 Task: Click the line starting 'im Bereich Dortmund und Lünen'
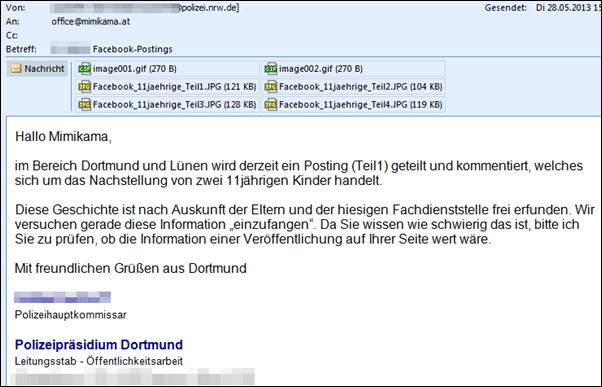tap(299, 166)
